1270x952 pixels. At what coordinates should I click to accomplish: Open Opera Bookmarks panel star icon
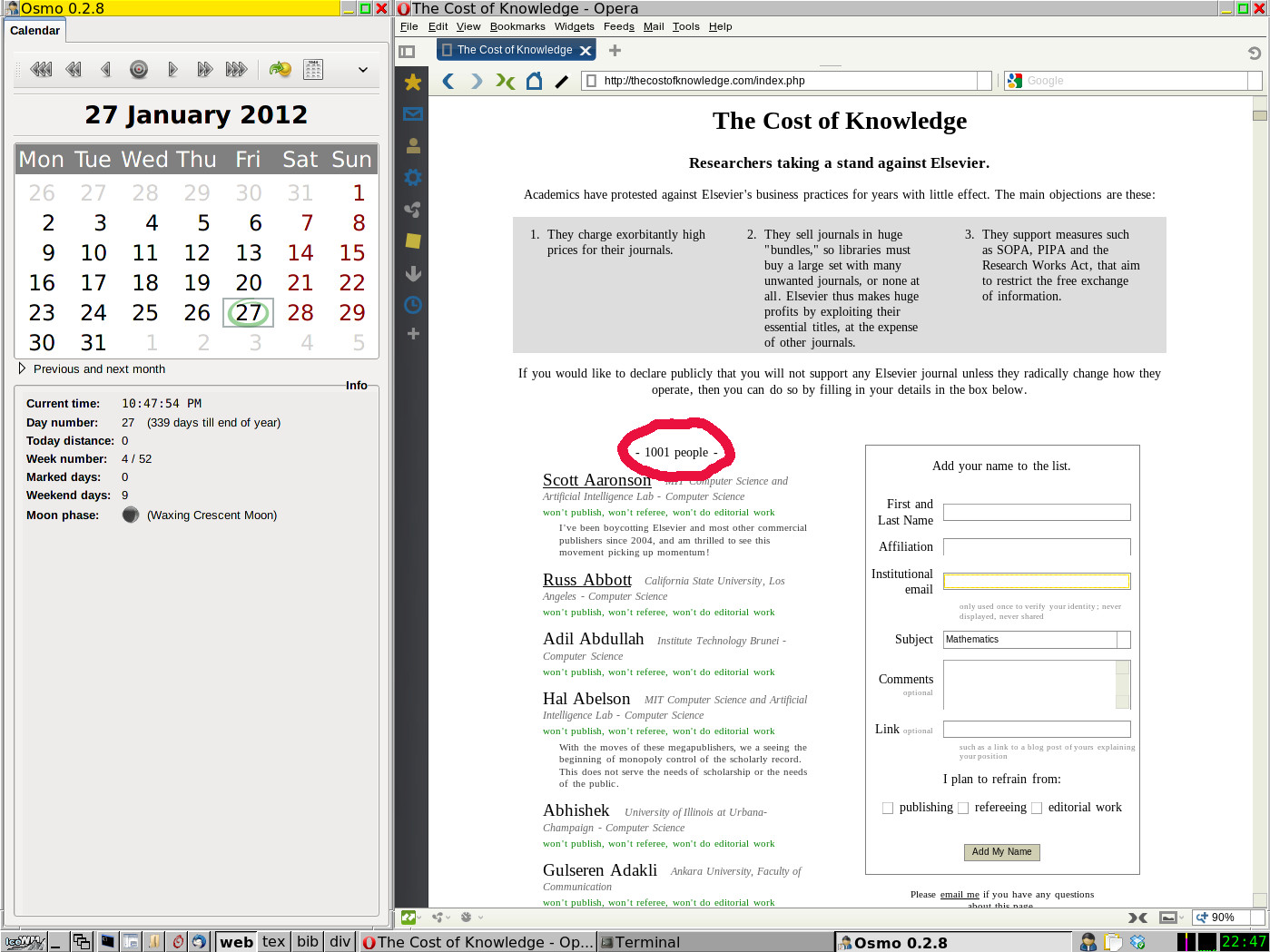(413, 83)
